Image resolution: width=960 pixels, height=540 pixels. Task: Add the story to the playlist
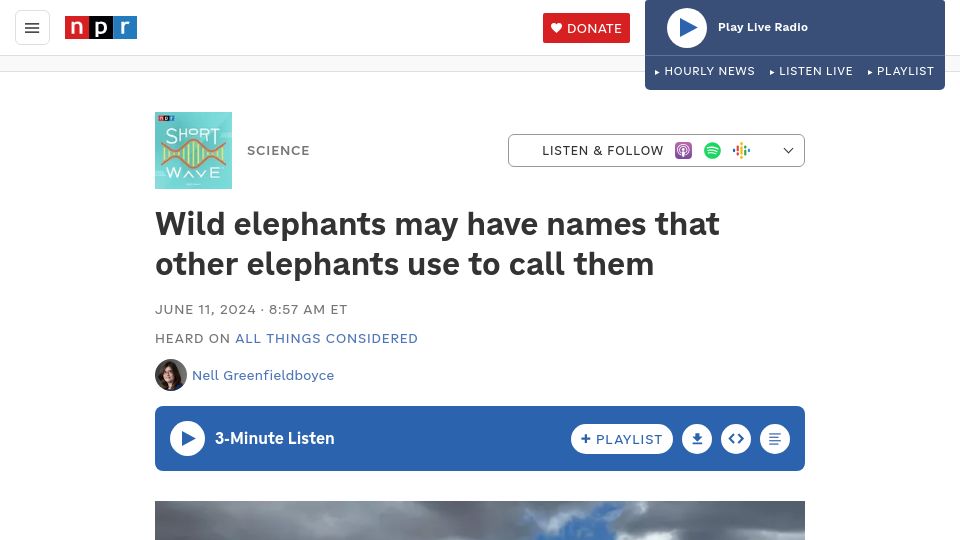point(621,439)
